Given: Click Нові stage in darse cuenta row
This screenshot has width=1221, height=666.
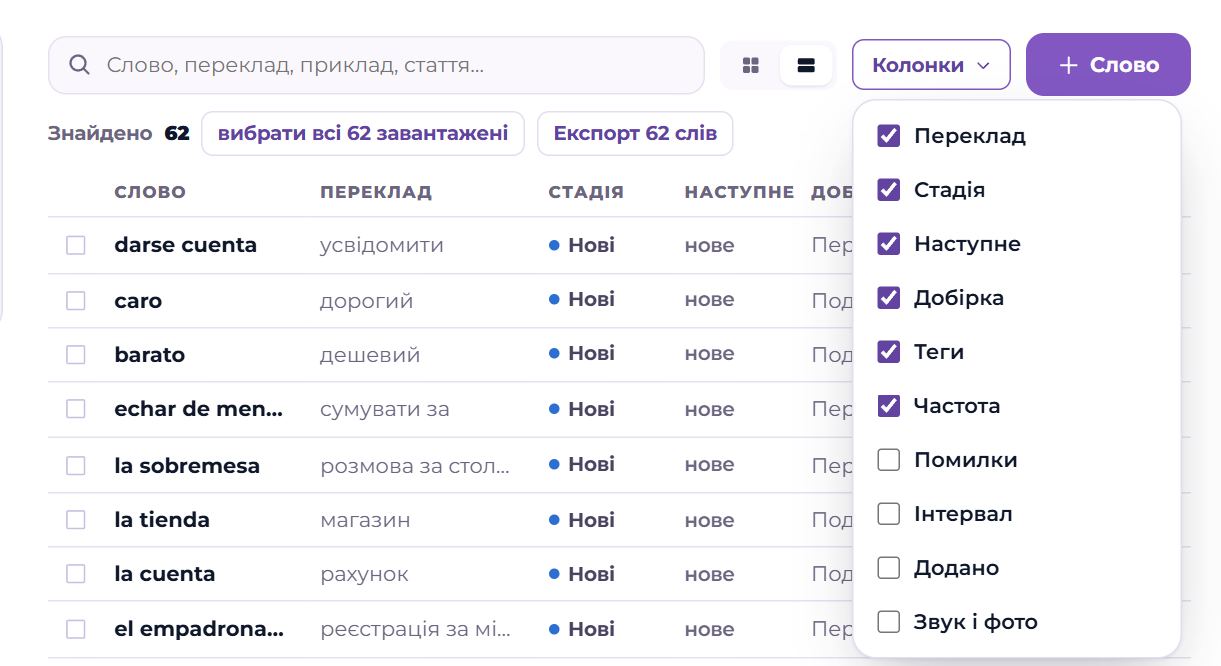Looking at the screenshot, I should [x=582, y=245].
